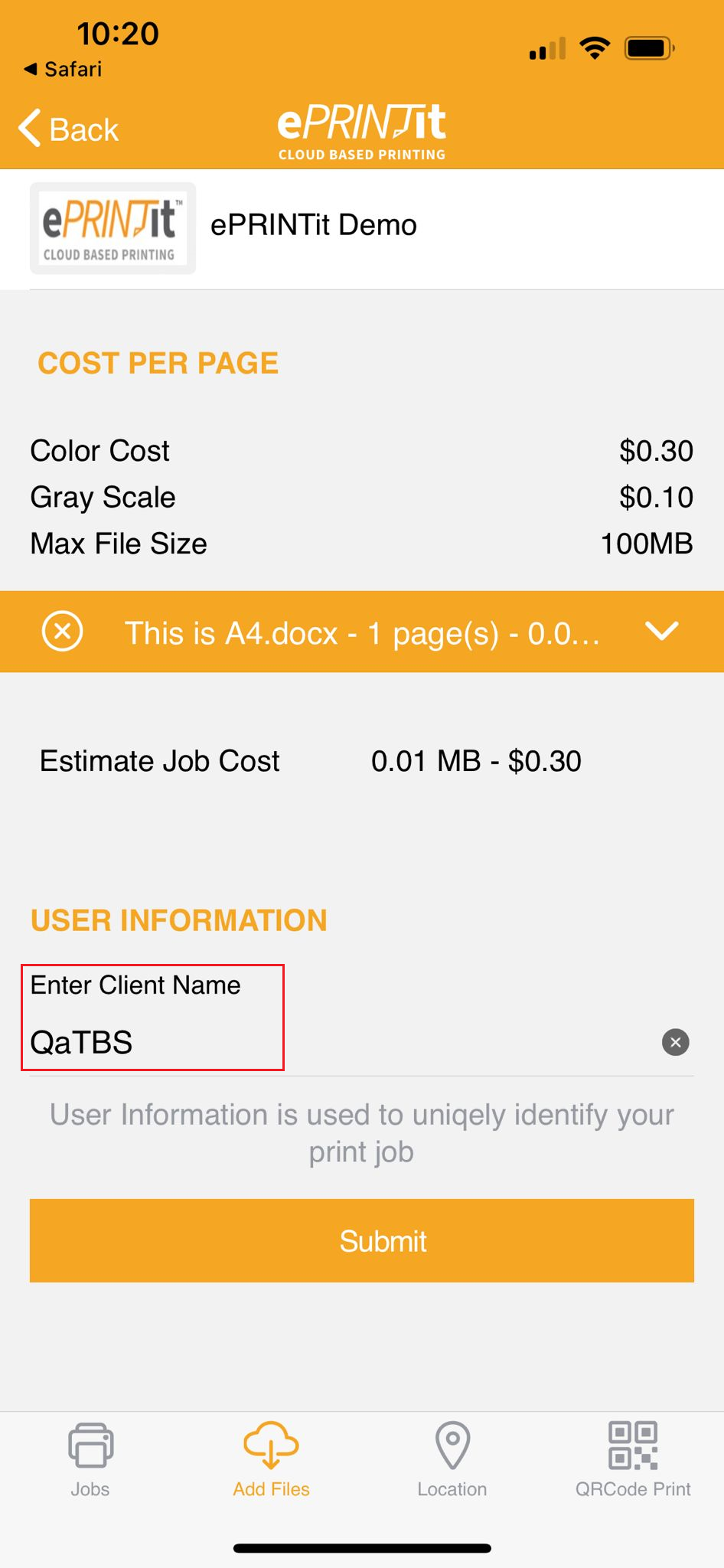Open the QRCode Print icon
724x1568 pixels.
click(x=633, y=1445)
